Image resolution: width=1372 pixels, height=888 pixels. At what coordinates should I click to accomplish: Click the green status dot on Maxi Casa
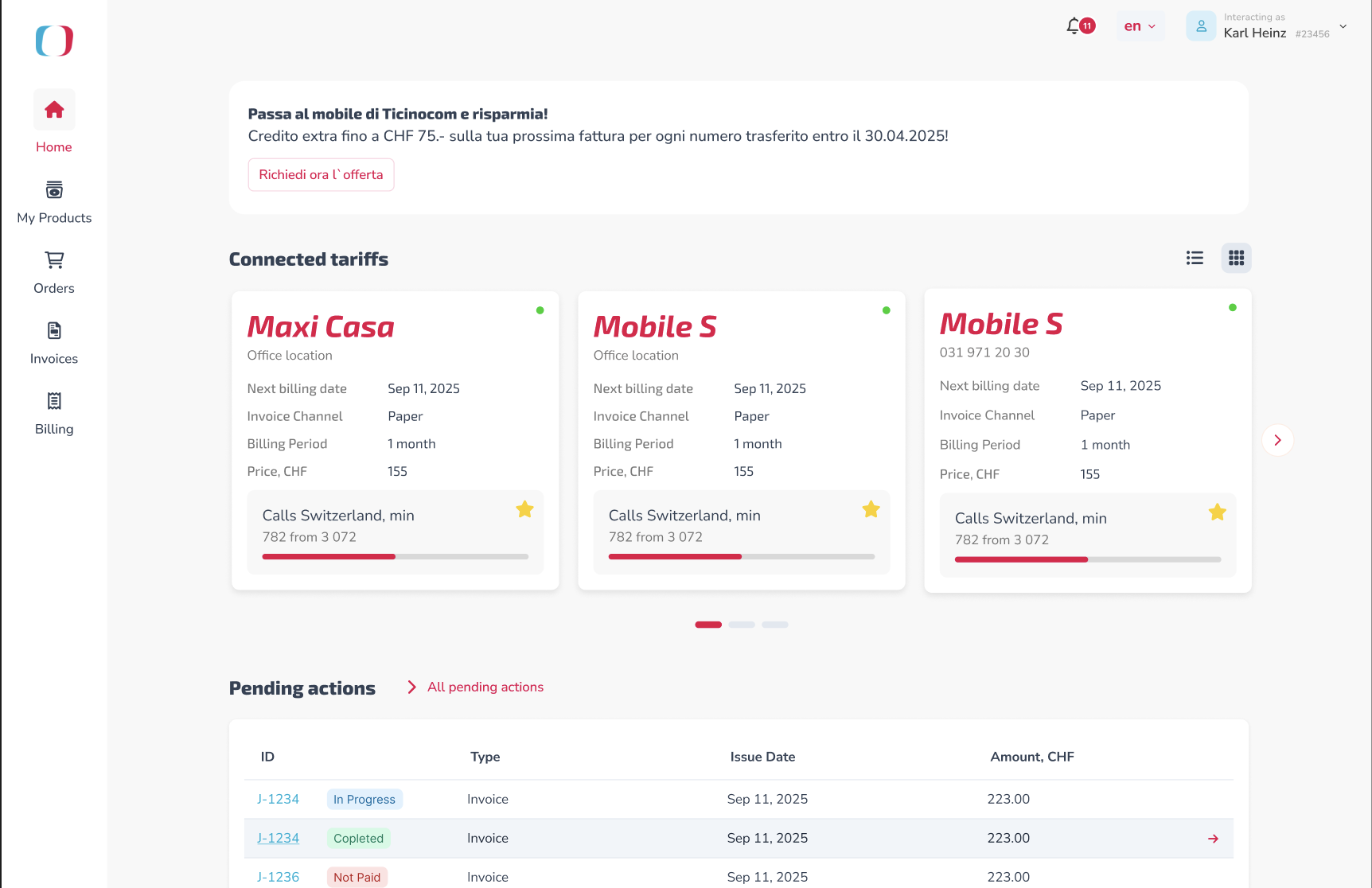click(x=540, y=310)
